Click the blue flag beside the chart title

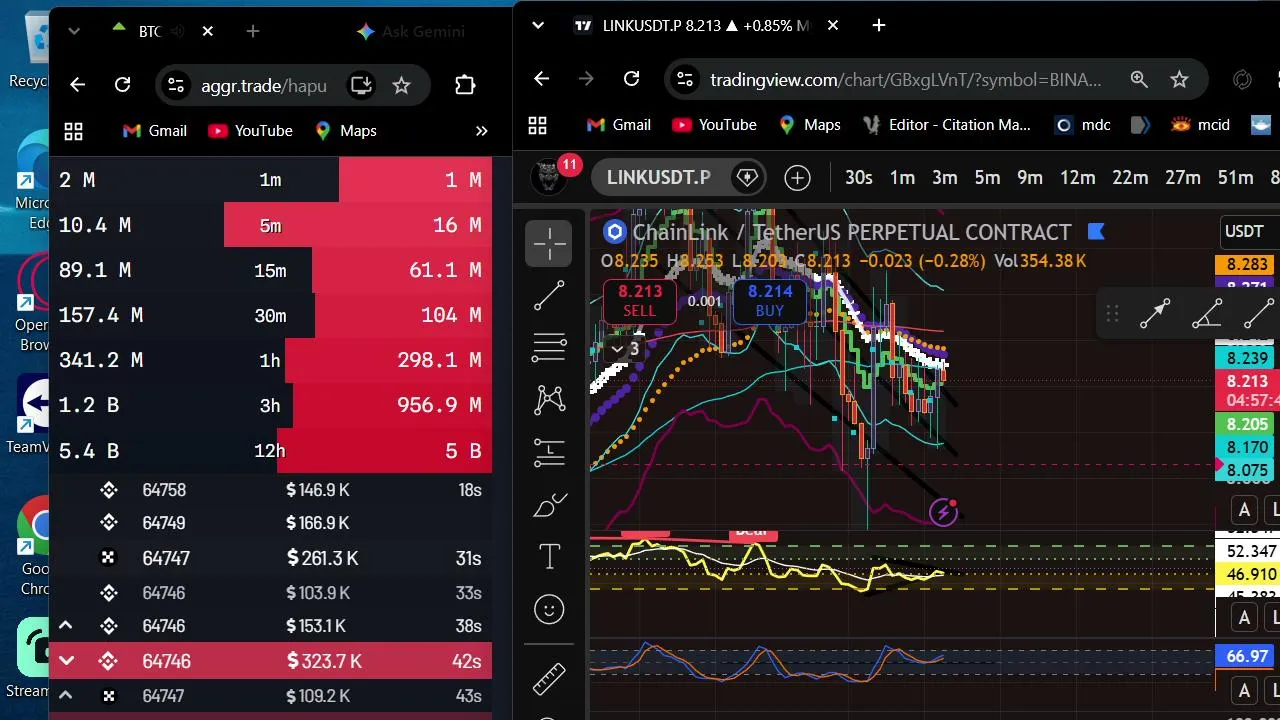tap(1096, 232)
